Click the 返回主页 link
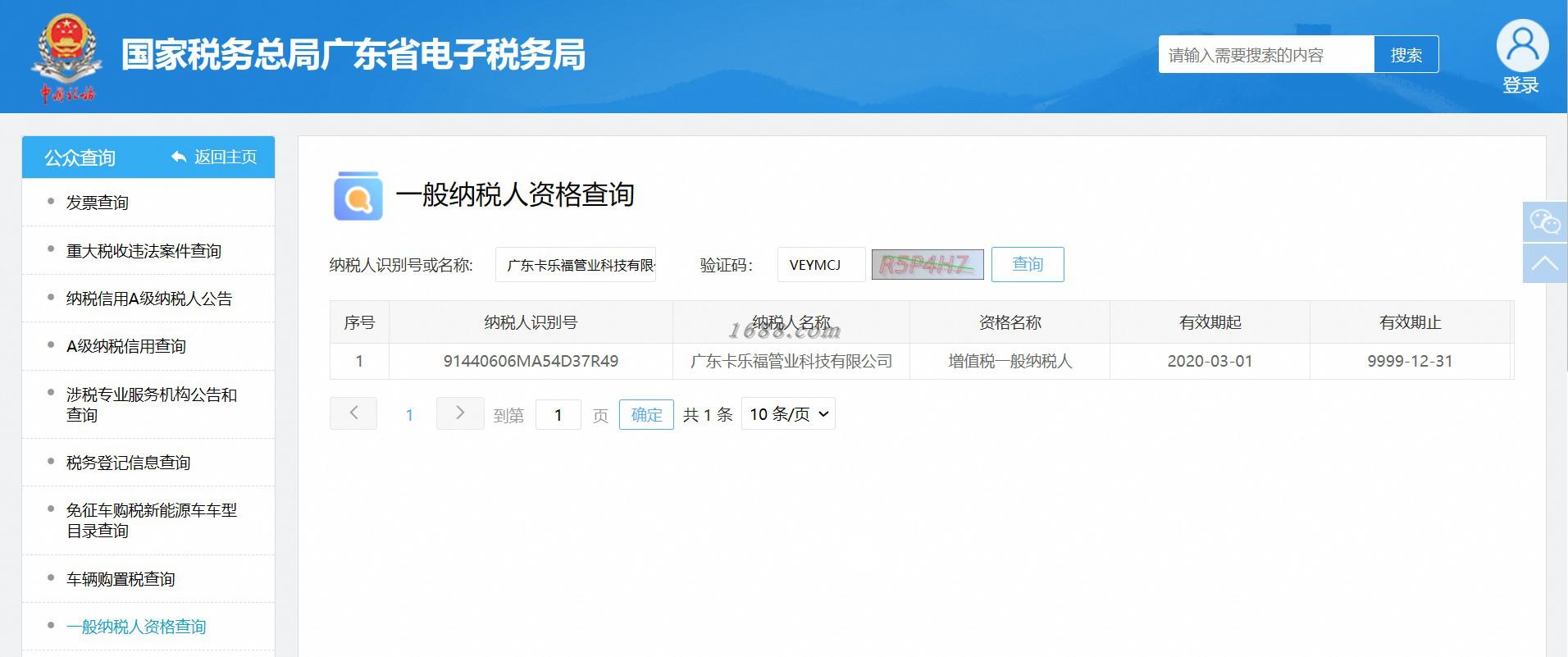The height and width of the screenshot is (657, 1568). [226, 157]
